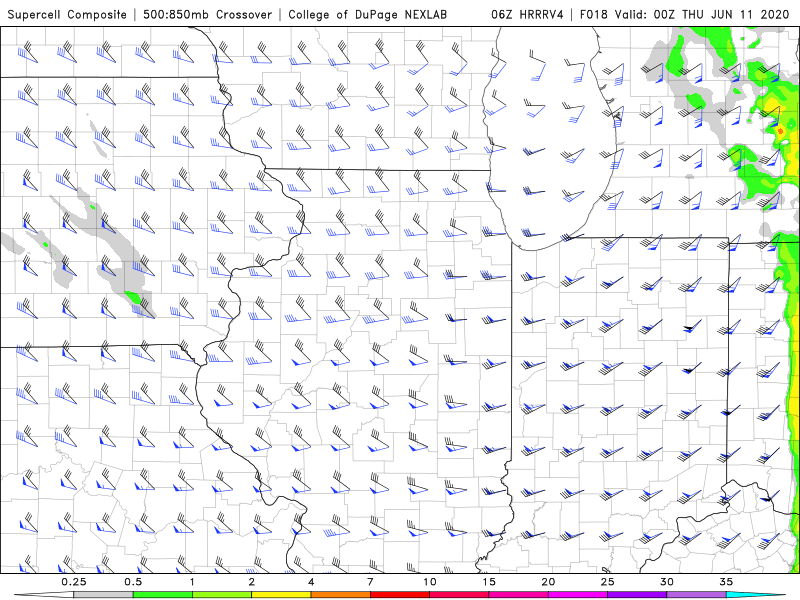The width and height of the screenshot is (800, 600).
Task: Select the color bar segment between 10 and 15
Action: [x=459, y=595]
